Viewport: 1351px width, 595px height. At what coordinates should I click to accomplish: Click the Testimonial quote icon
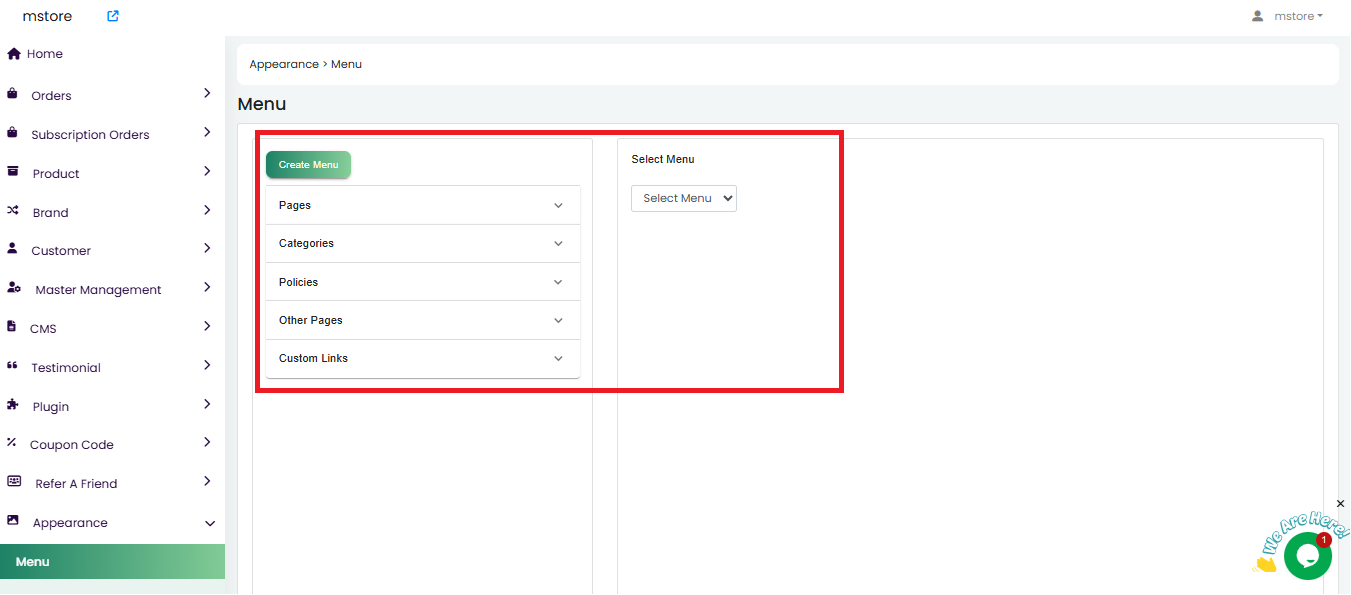[12, 366]
